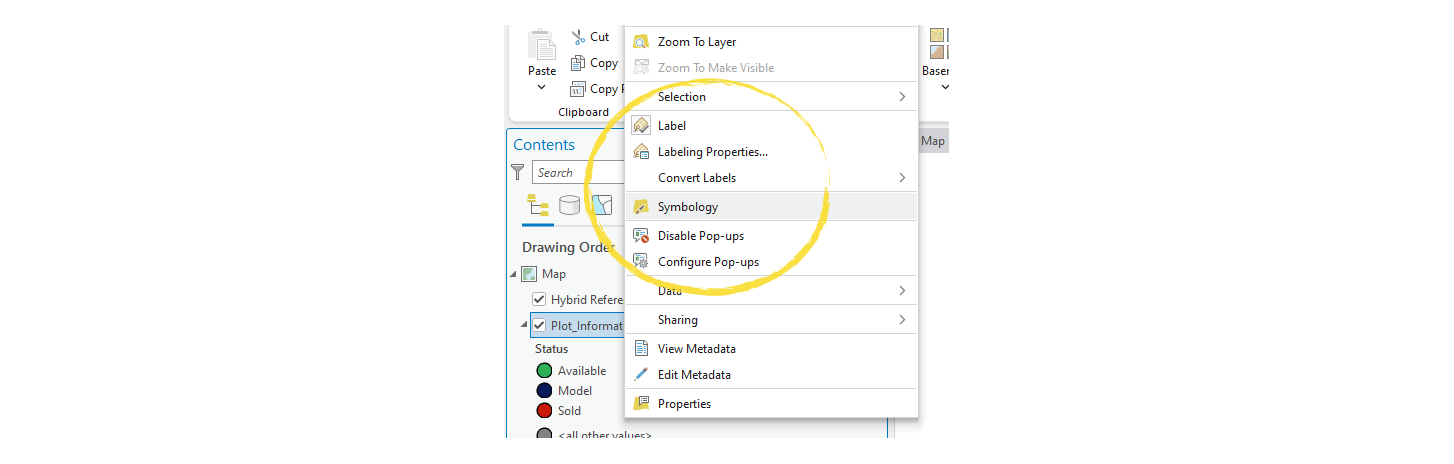Select the List By Selection icon
This screenshot has width=1454, height=464.
click(602, 205)
